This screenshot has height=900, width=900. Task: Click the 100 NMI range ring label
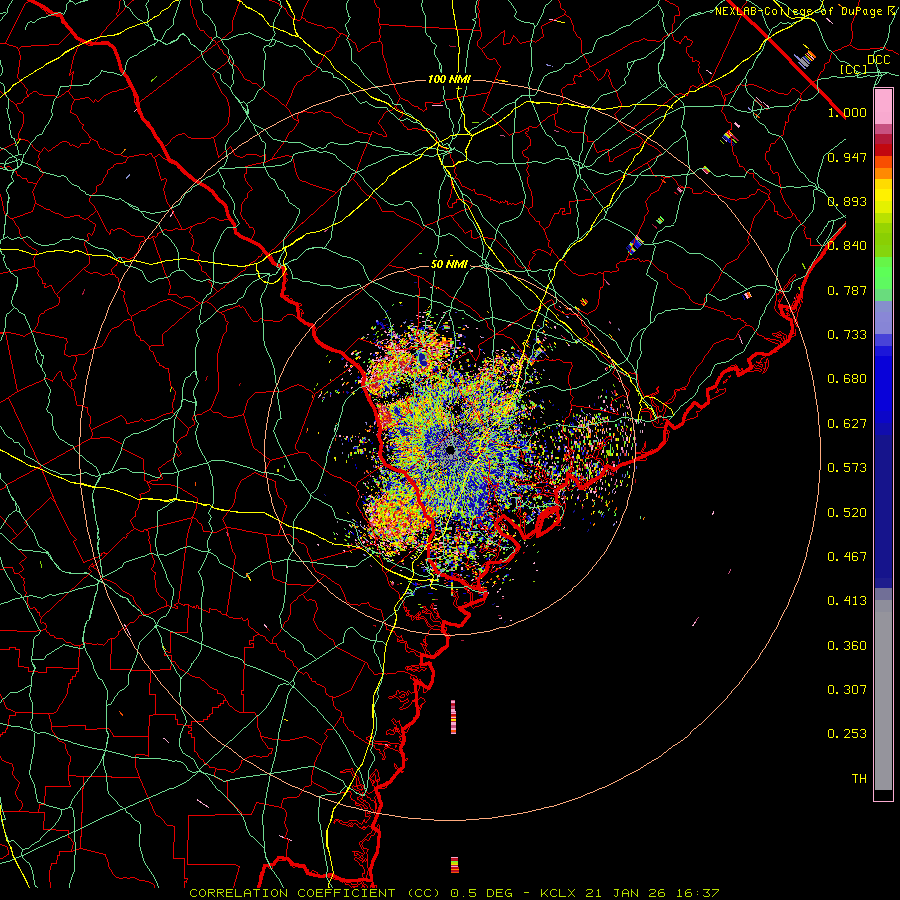[x=449, y=79]
